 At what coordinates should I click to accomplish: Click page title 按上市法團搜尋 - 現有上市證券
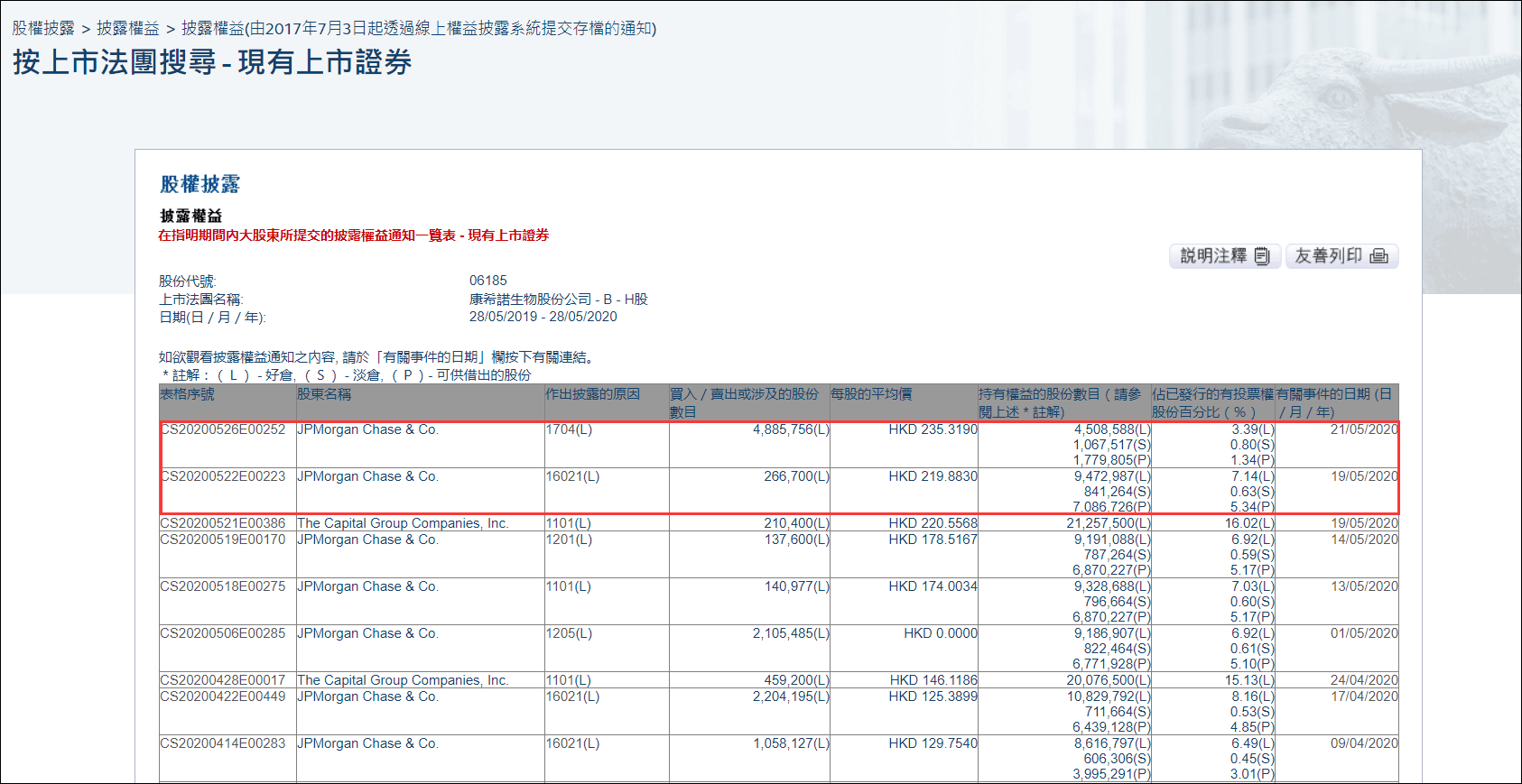pyautogui.click(x=212, y=62)
